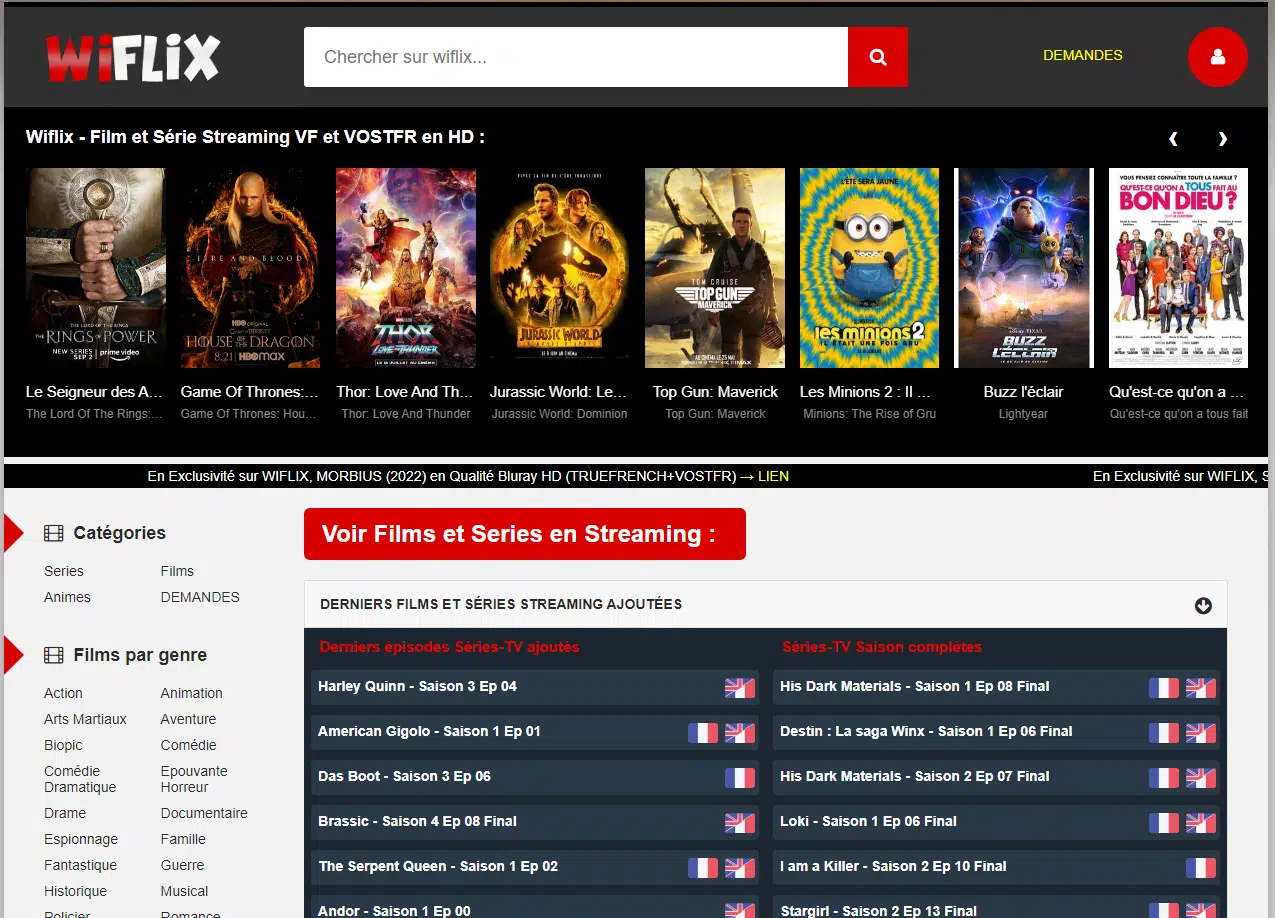Open Top Gun Maverick poster
Image resolution: width=1275 pixels, height=918 pixels.
tap(715, 268)
